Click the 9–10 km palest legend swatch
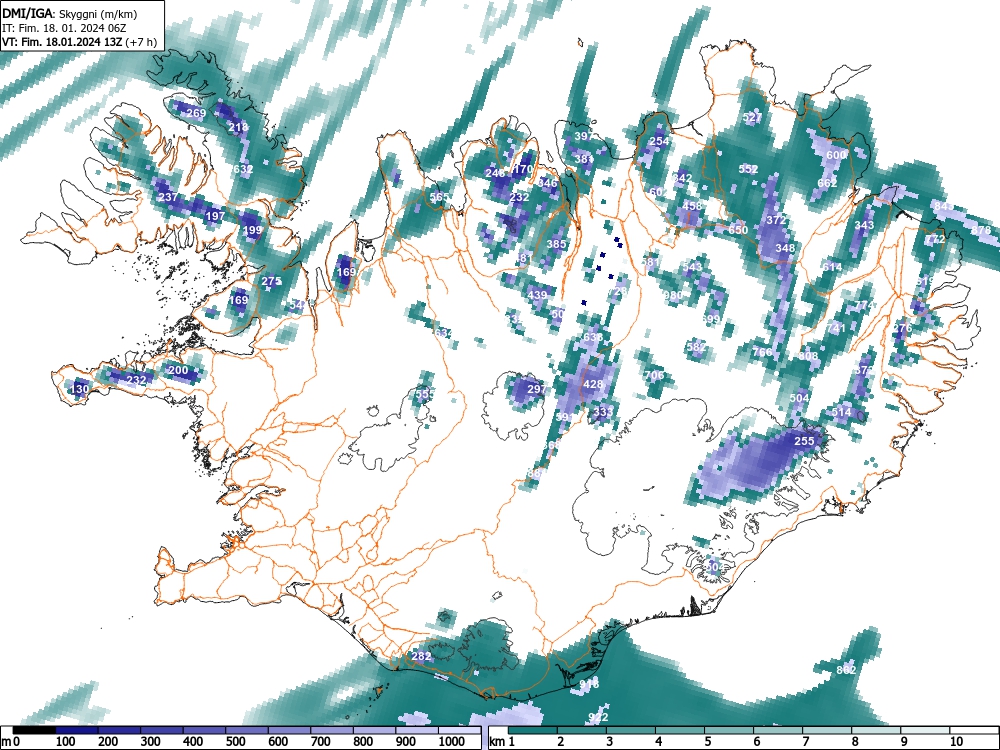 (x=925, y=730)
